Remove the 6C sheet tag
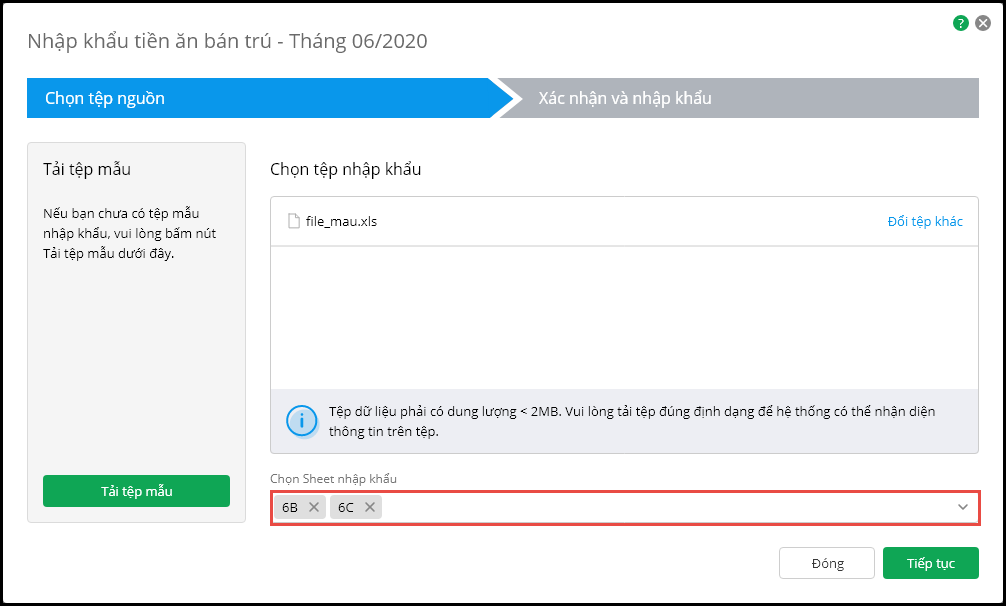The height and width of the screenshot is (606, 1006). pos(370,507)
